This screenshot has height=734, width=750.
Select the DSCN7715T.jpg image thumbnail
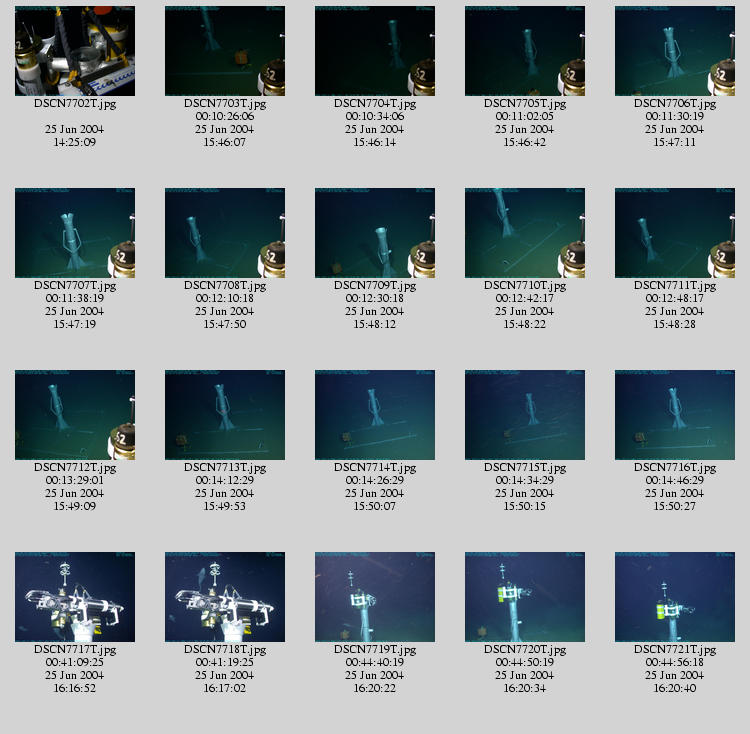[x=525, y=415]
